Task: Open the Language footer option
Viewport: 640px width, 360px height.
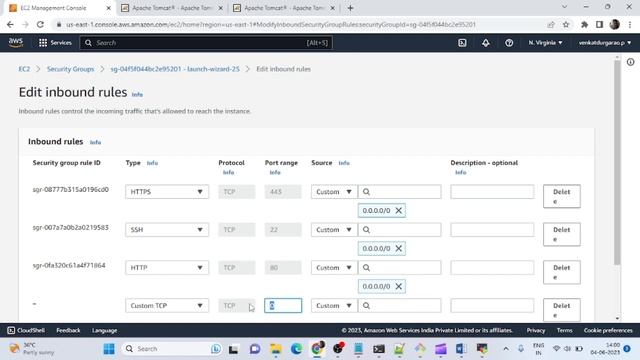Action: point(104,330)
